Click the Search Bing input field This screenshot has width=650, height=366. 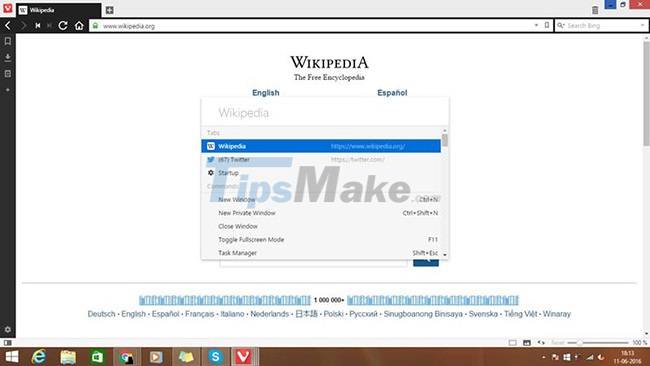pyautogui.click(x=602, y=26)
